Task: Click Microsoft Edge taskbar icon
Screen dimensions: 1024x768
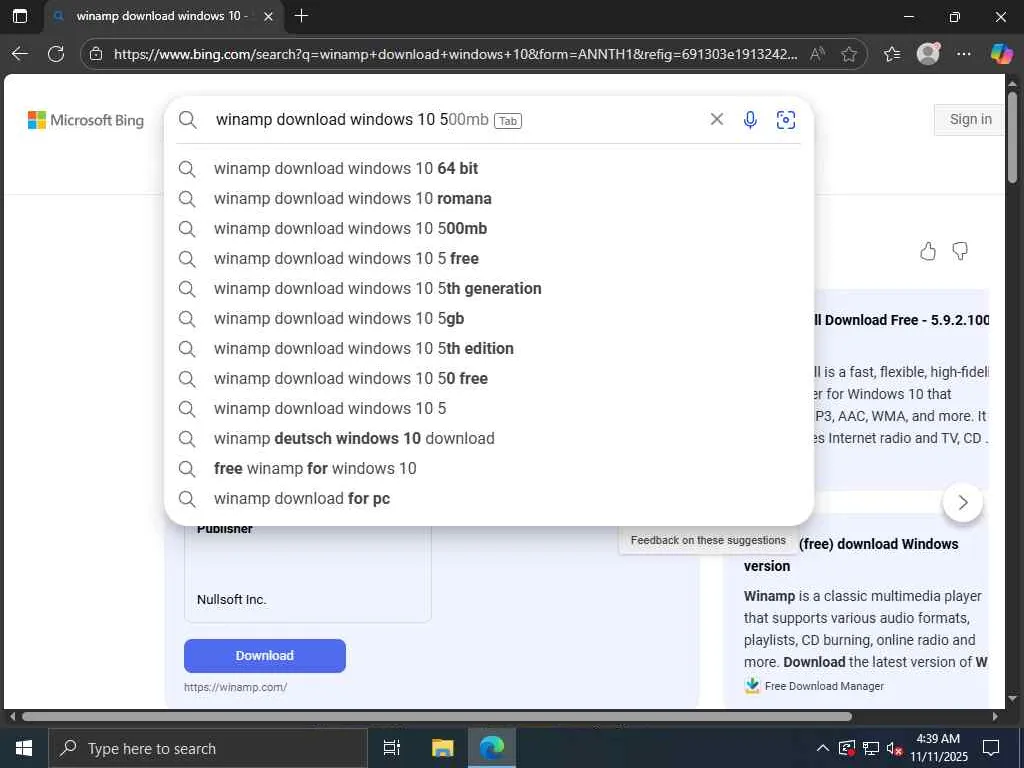Action: (492, 748)
